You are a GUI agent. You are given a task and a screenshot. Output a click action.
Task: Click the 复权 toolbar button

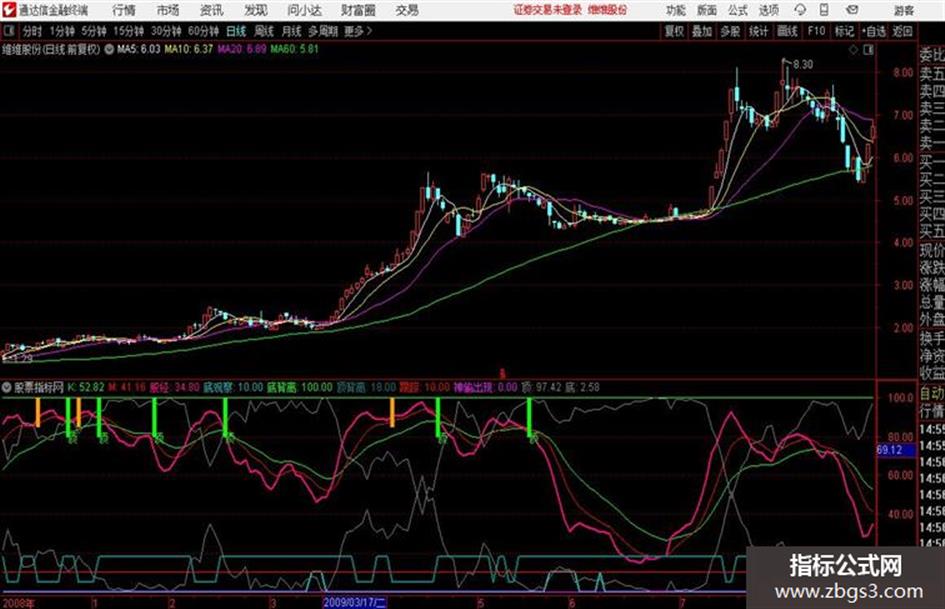click(x=674, y=31)
